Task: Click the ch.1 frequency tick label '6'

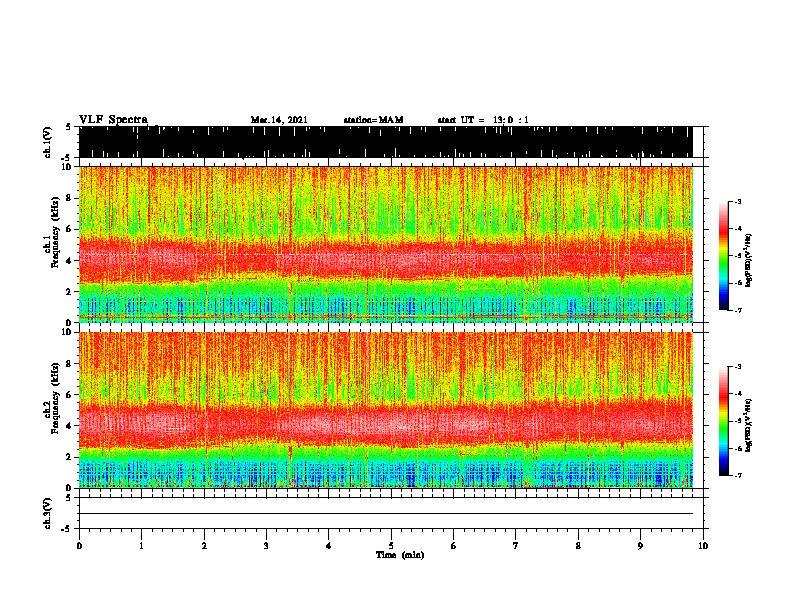Action: click(69, 229)
